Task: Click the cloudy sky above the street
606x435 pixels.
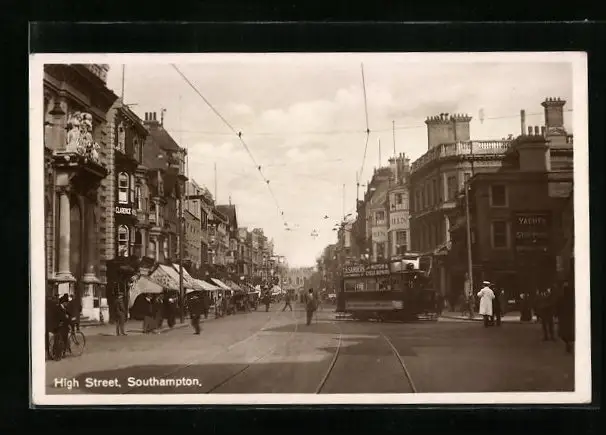Action: [300, 110]
